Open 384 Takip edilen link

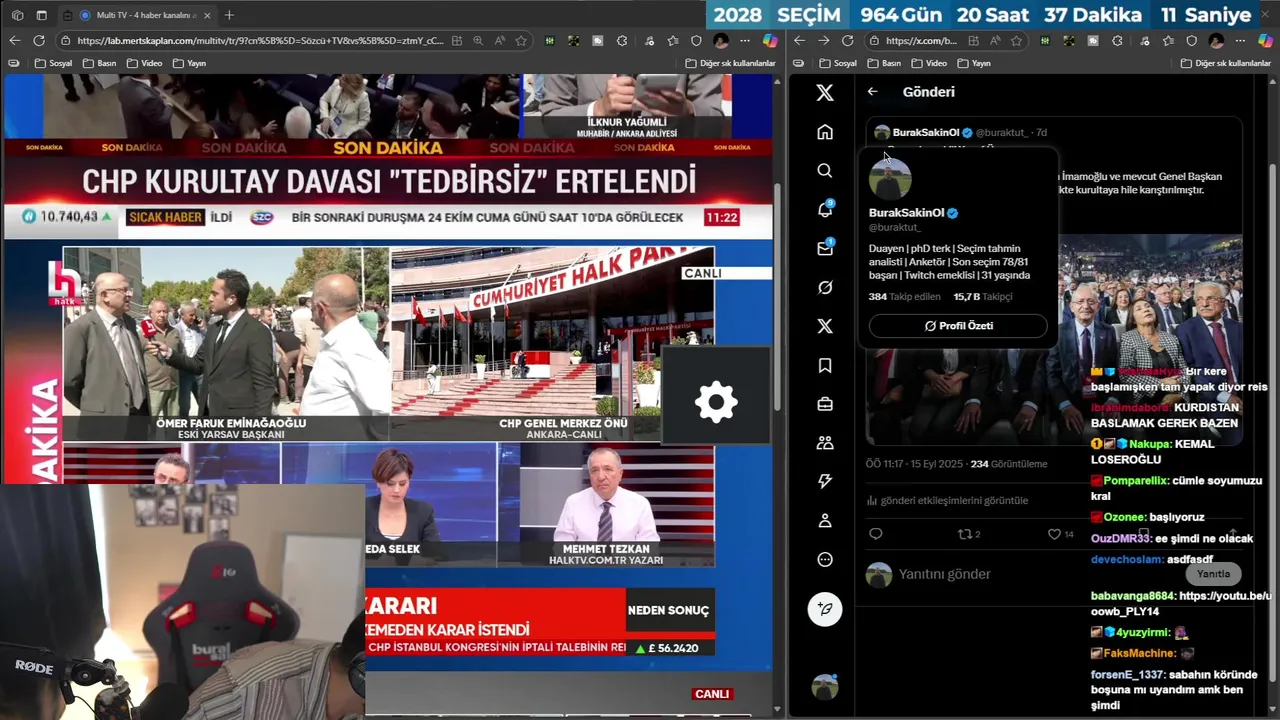(x=904, y=297)
